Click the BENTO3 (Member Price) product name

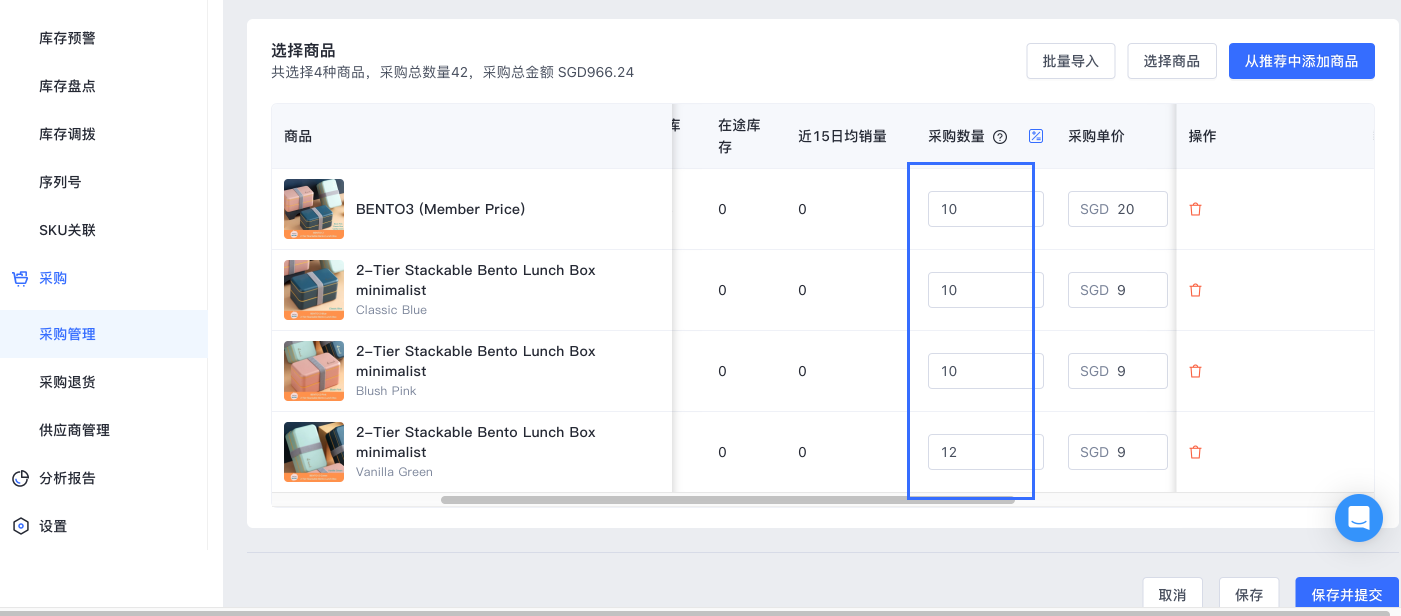pyautogui.click(x=440, y=209)
